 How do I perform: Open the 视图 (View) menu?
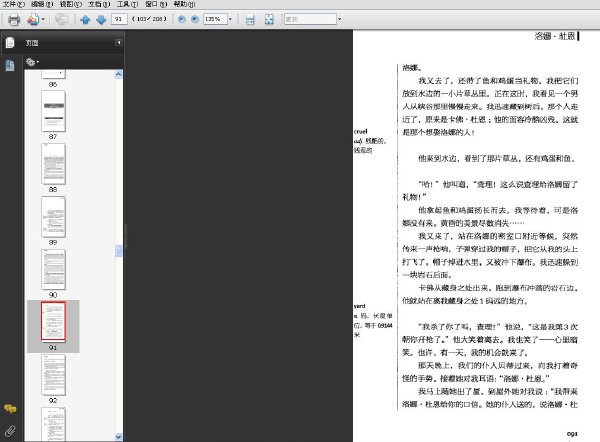click(x=70, y=4)
